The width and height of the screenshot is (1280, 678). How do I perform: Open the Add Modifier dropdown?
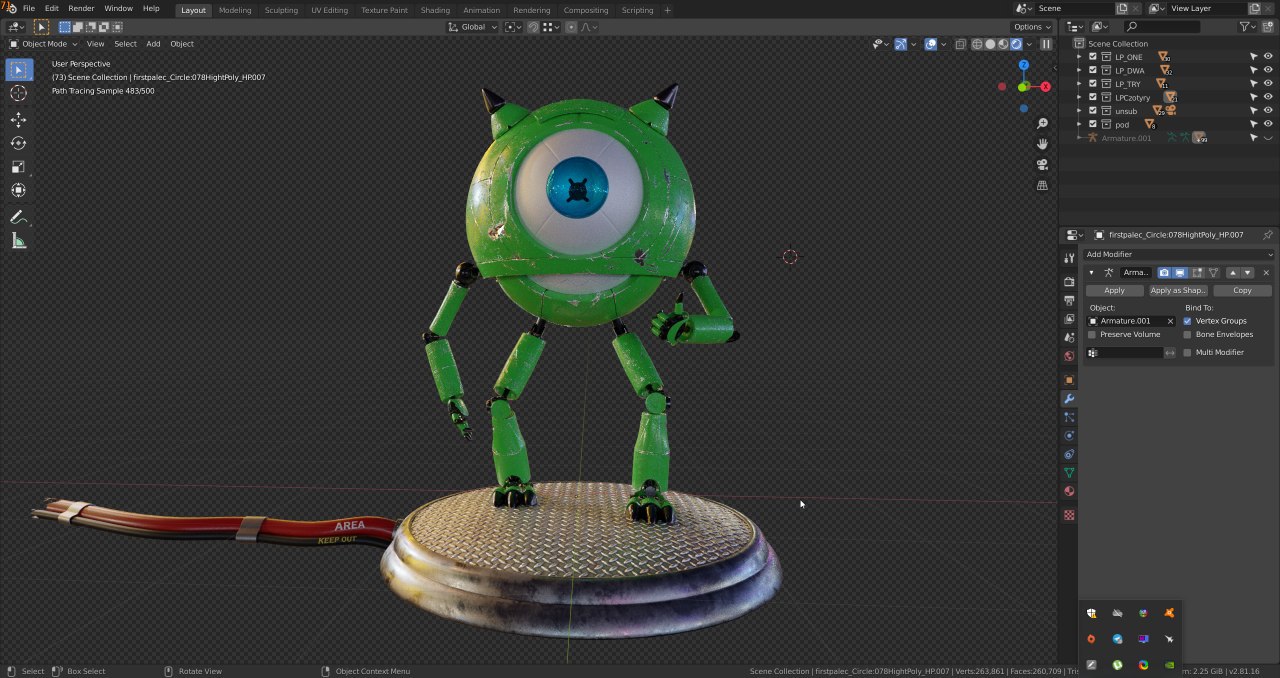pos(1179,255)
